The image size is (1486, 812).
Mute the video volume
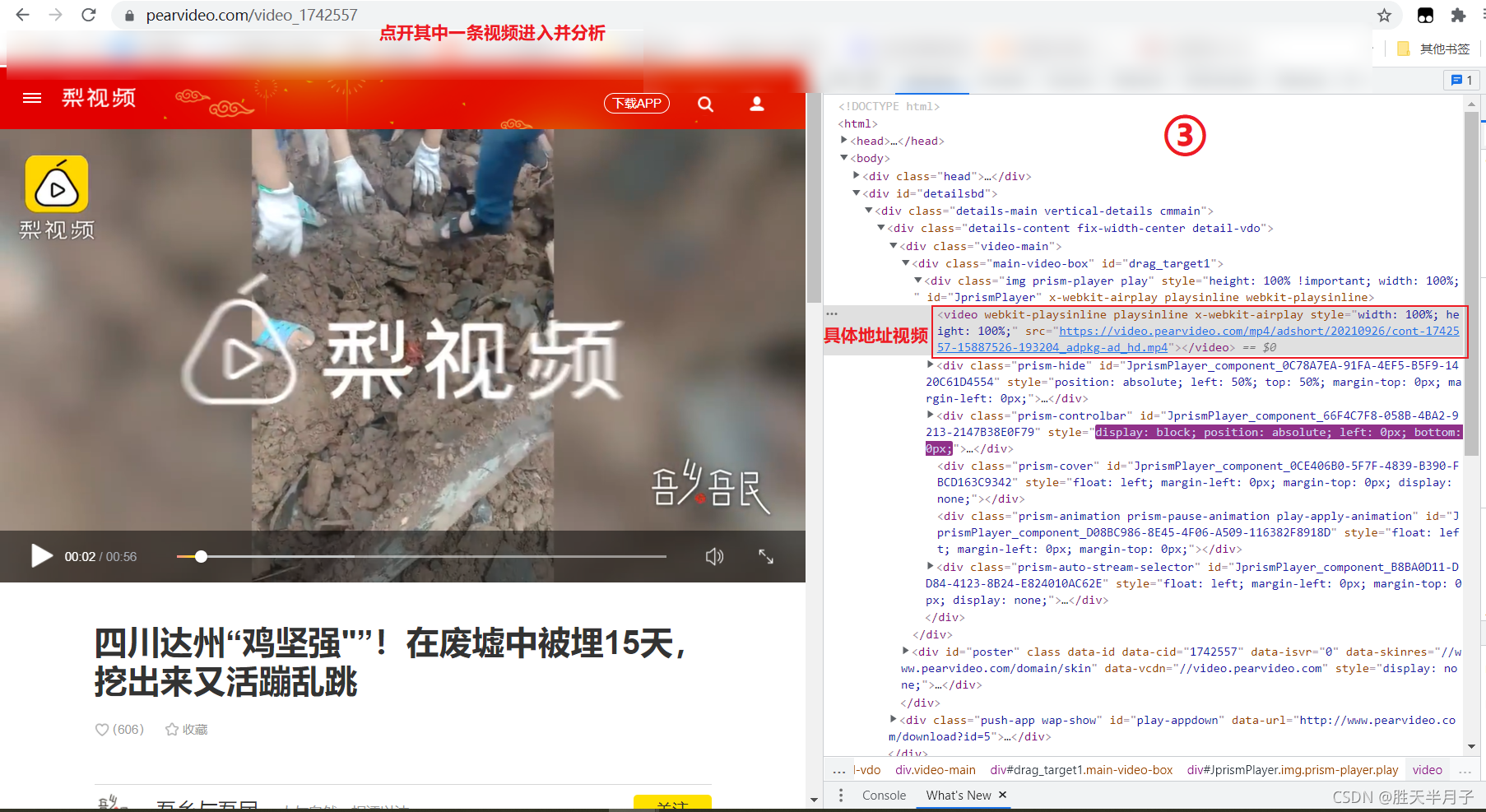(x=714, y=557)
